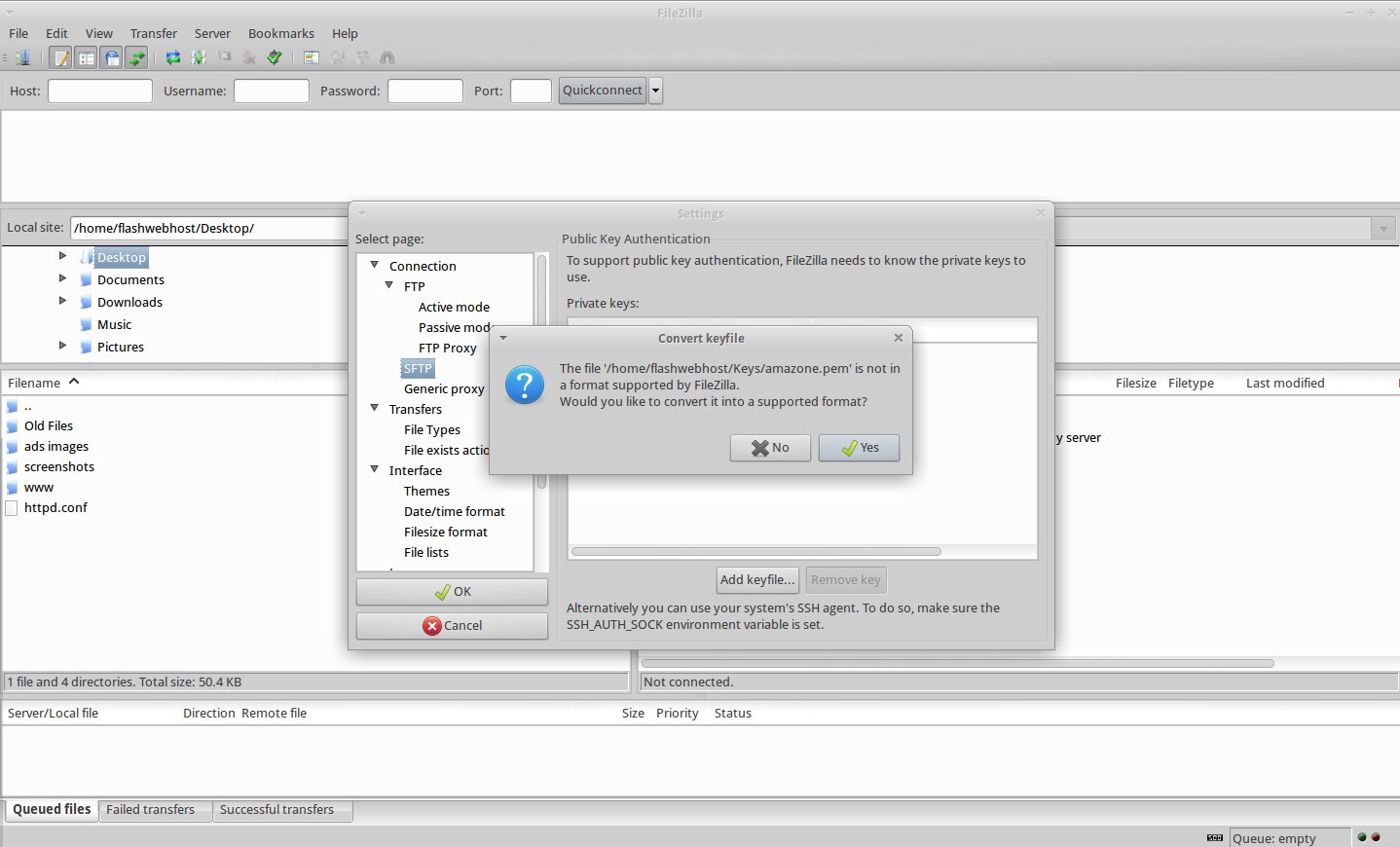This screenshot has width=1400, height=847.
Task: Toggle the remote directory tree view
Action: pos(111,57)
